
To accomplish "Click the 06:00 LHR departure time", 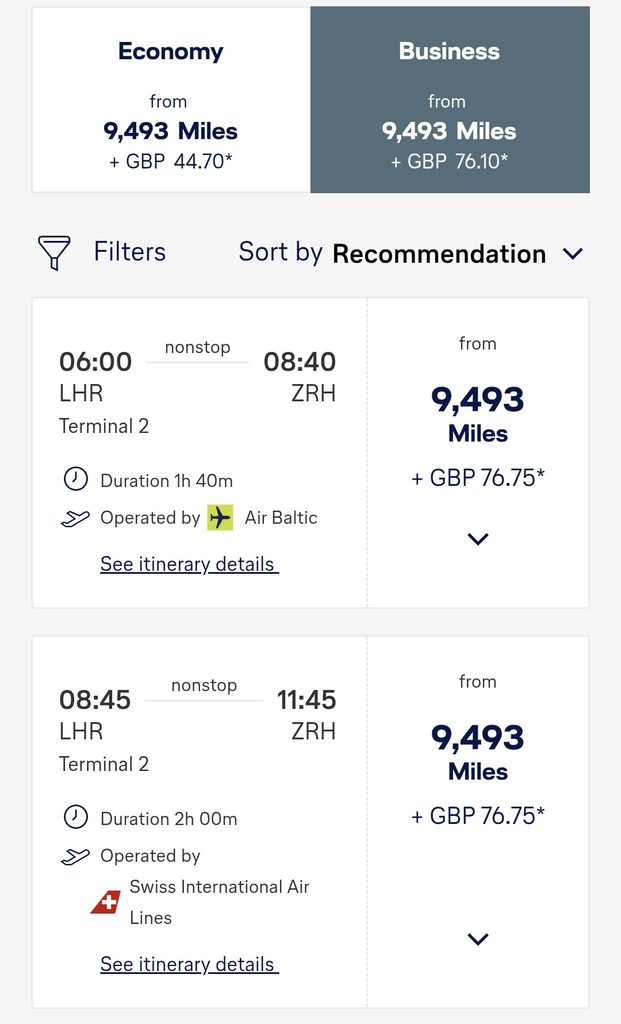I will [x=95, y=361].
